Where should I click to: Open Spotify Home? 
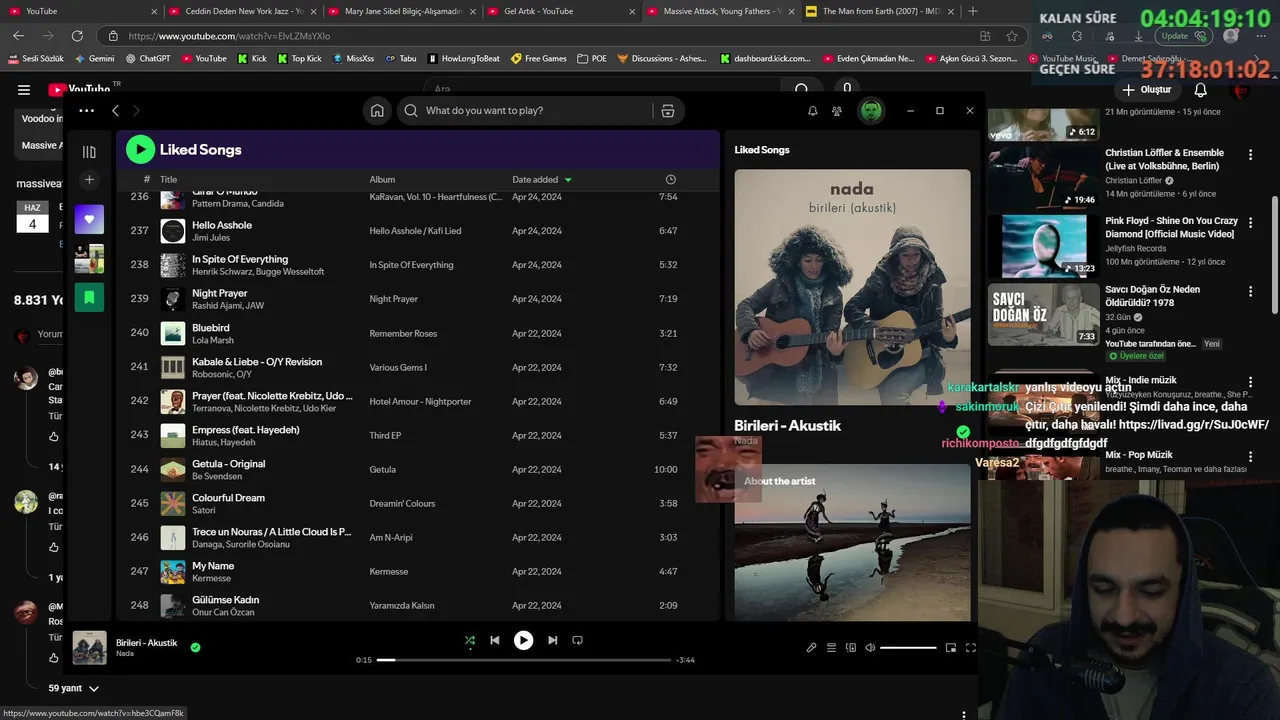point(377,111)
